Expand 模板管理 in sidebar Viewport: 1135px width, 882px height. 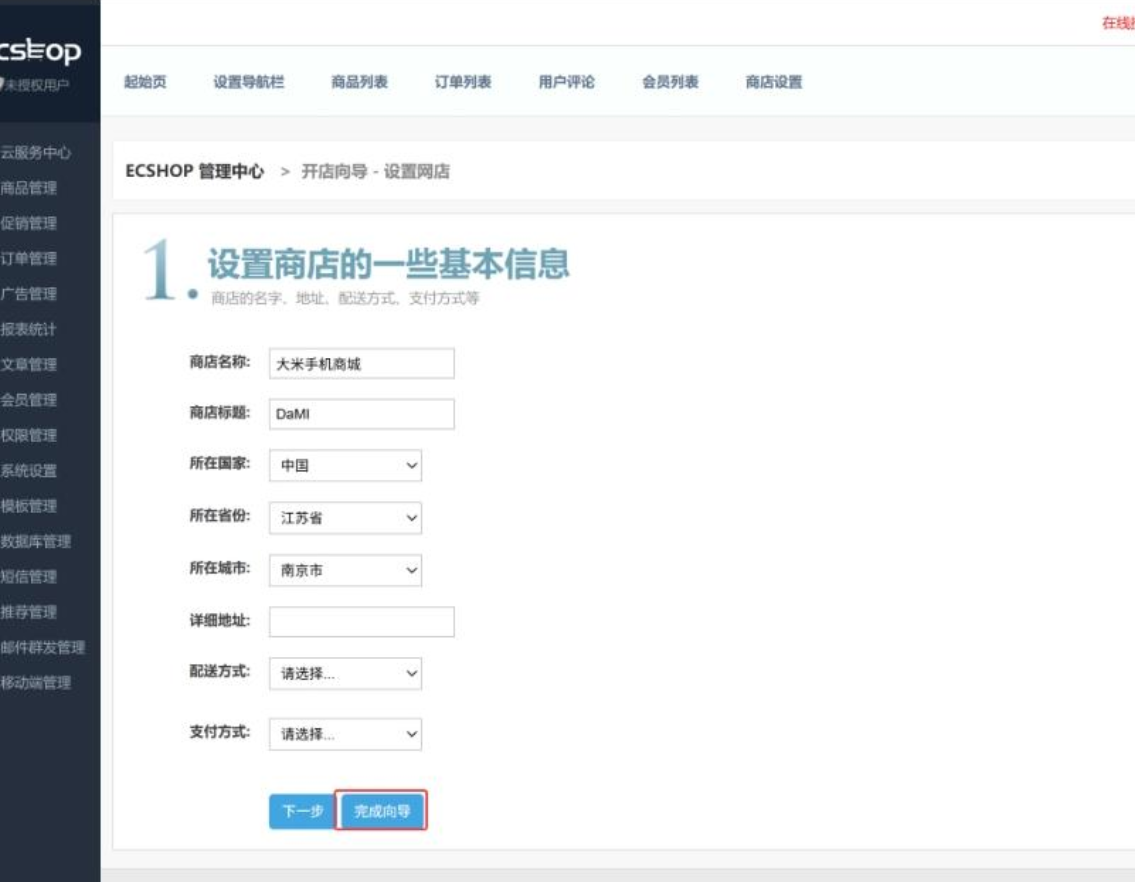coord(29,506)
